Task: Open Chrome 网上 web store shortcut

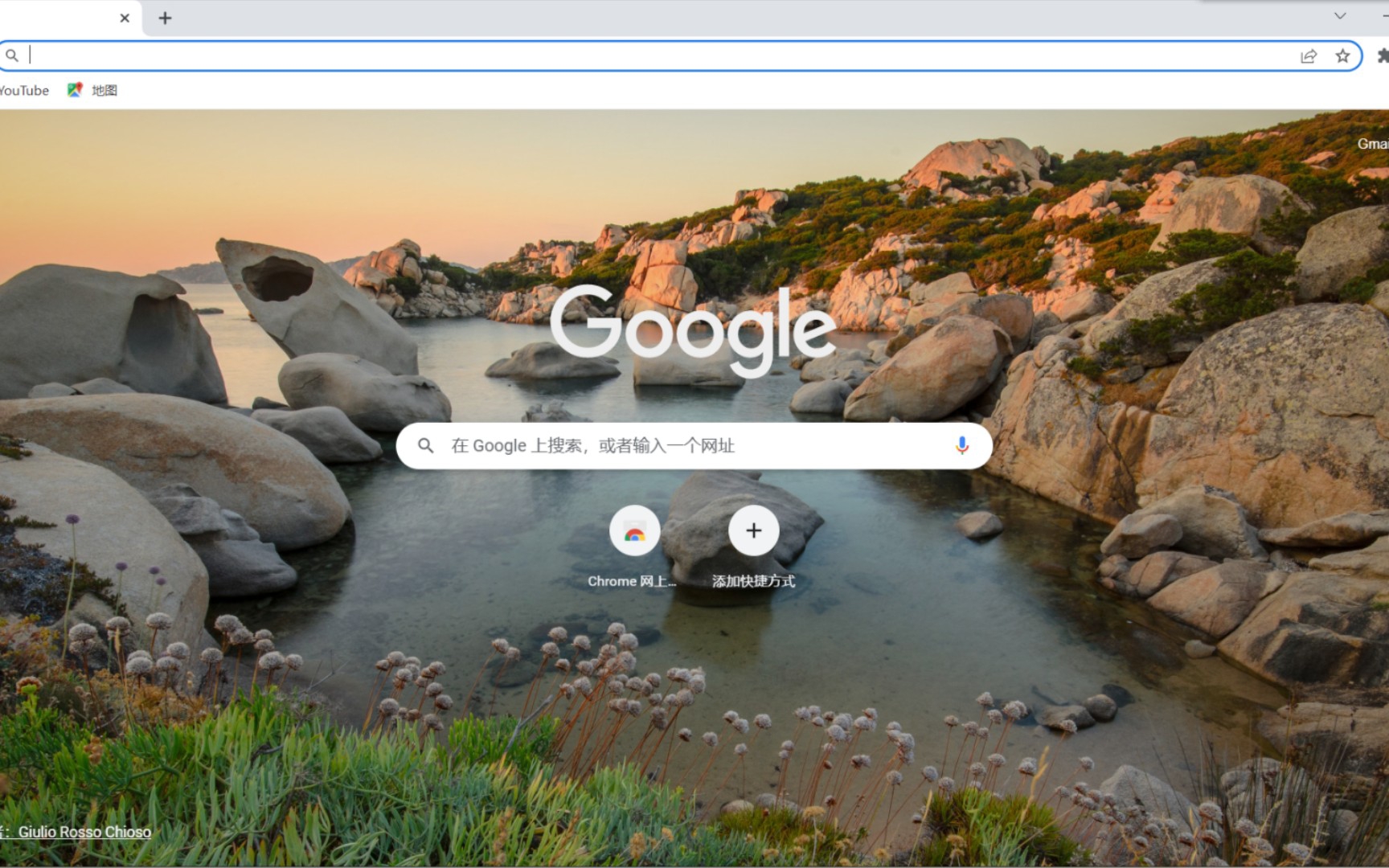Action: coord(633,547)
